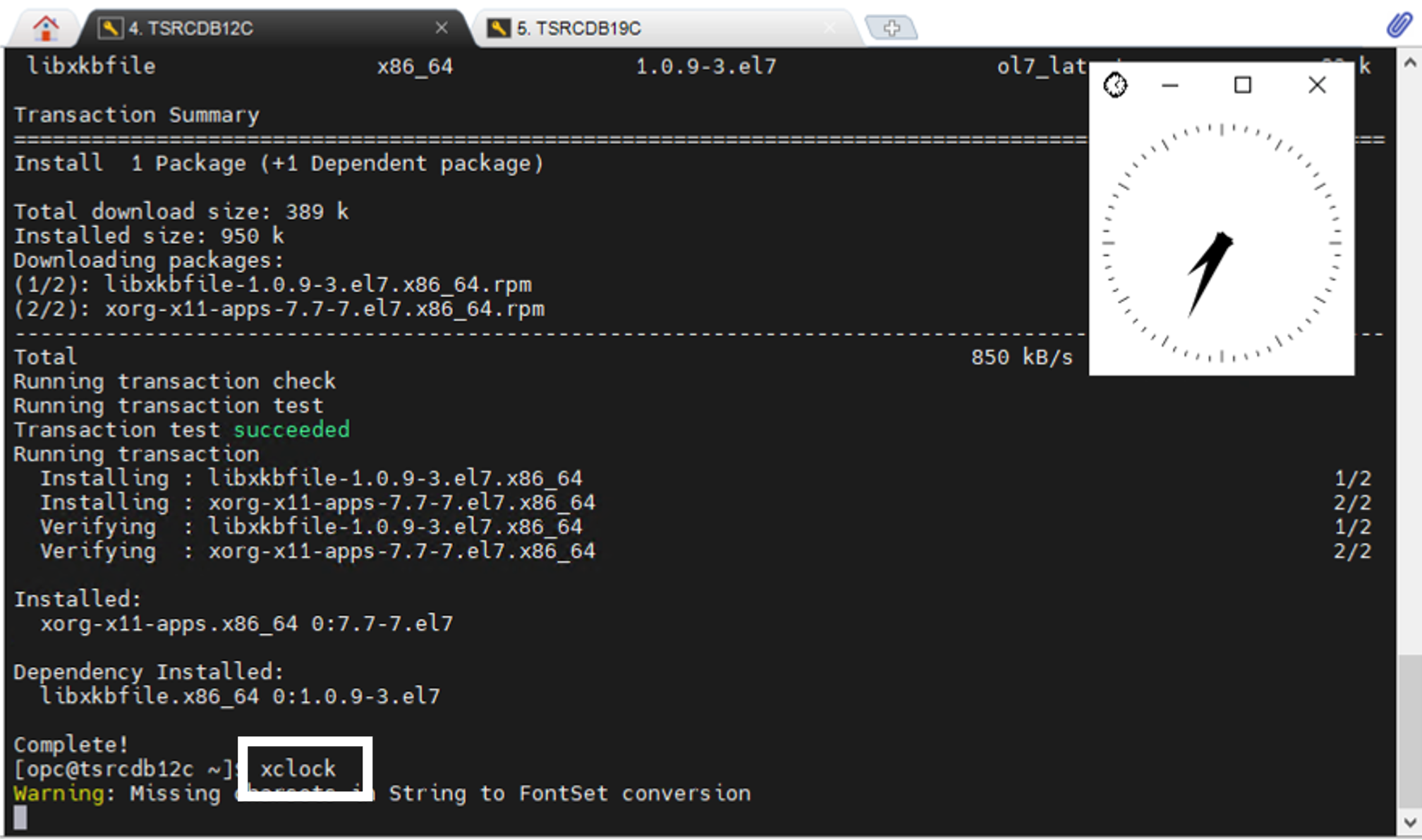Click the green 'succeeded' text

pyautogui.click(x=291, y=430)
